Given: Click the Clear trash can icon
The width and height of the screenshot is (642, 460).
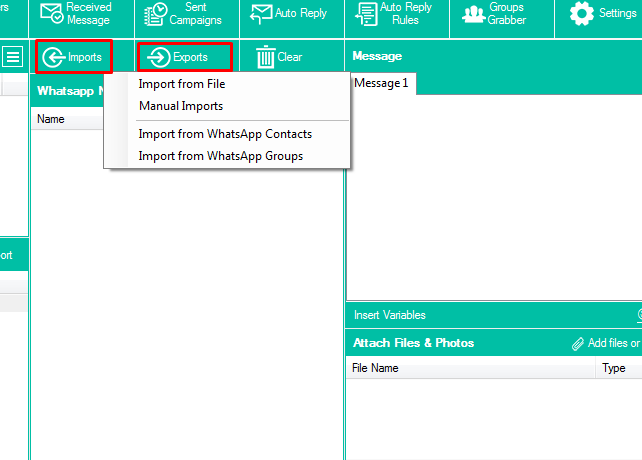Looking at the screenshot, I should point(266,57).
